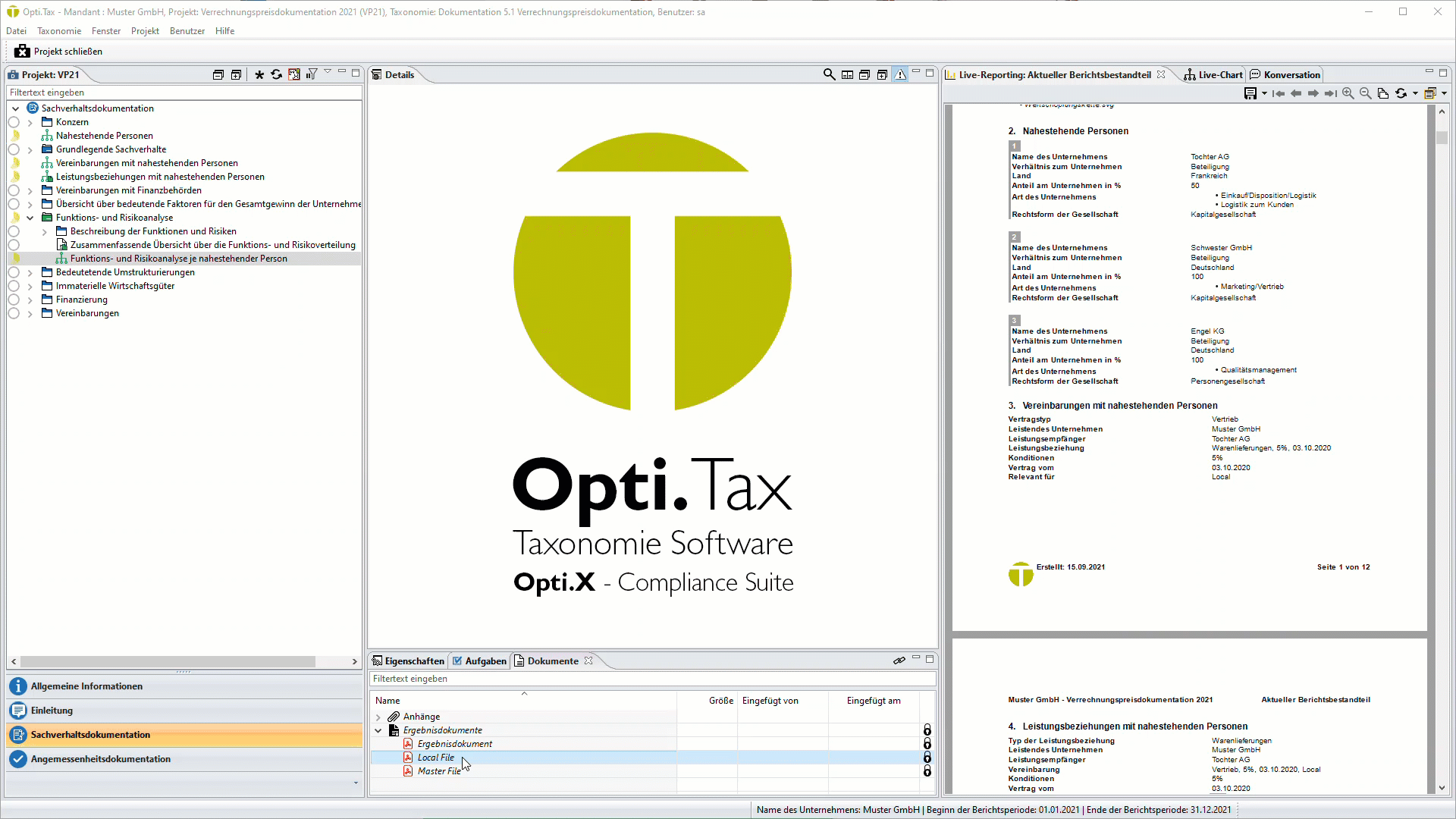This screenshot has height=819, width=1456.
Task: Open Angemessenheitsdokumentation section
Action: (184, 759)
